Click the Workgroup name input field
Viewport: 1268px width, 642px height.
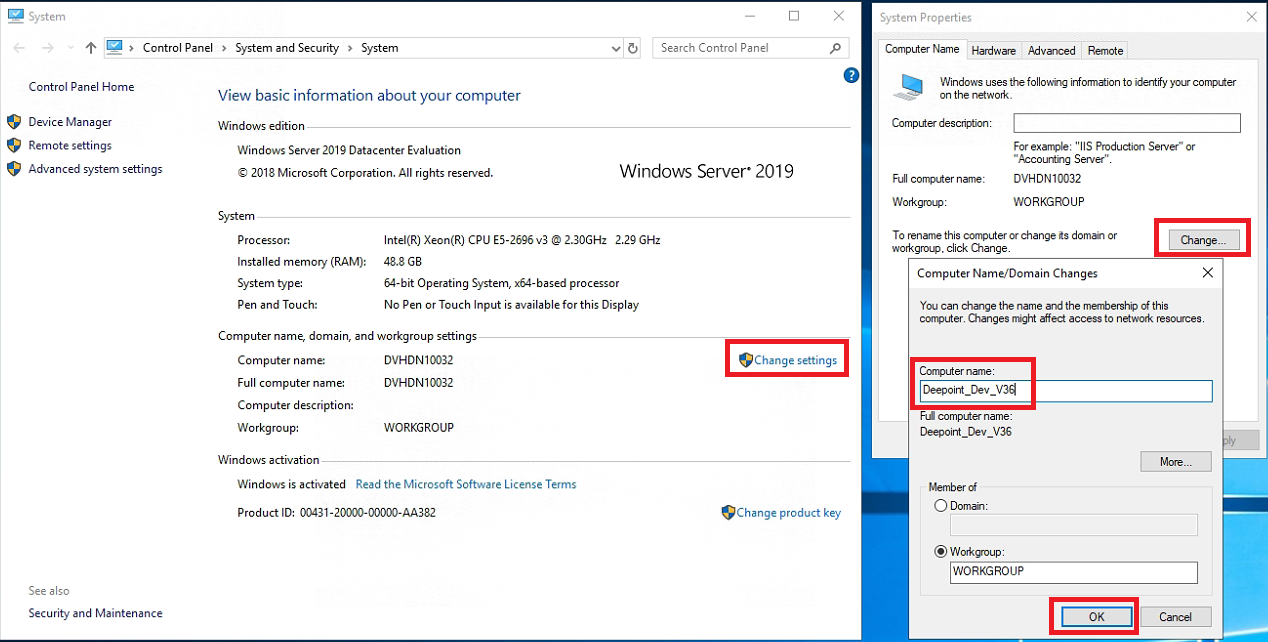1073,572
